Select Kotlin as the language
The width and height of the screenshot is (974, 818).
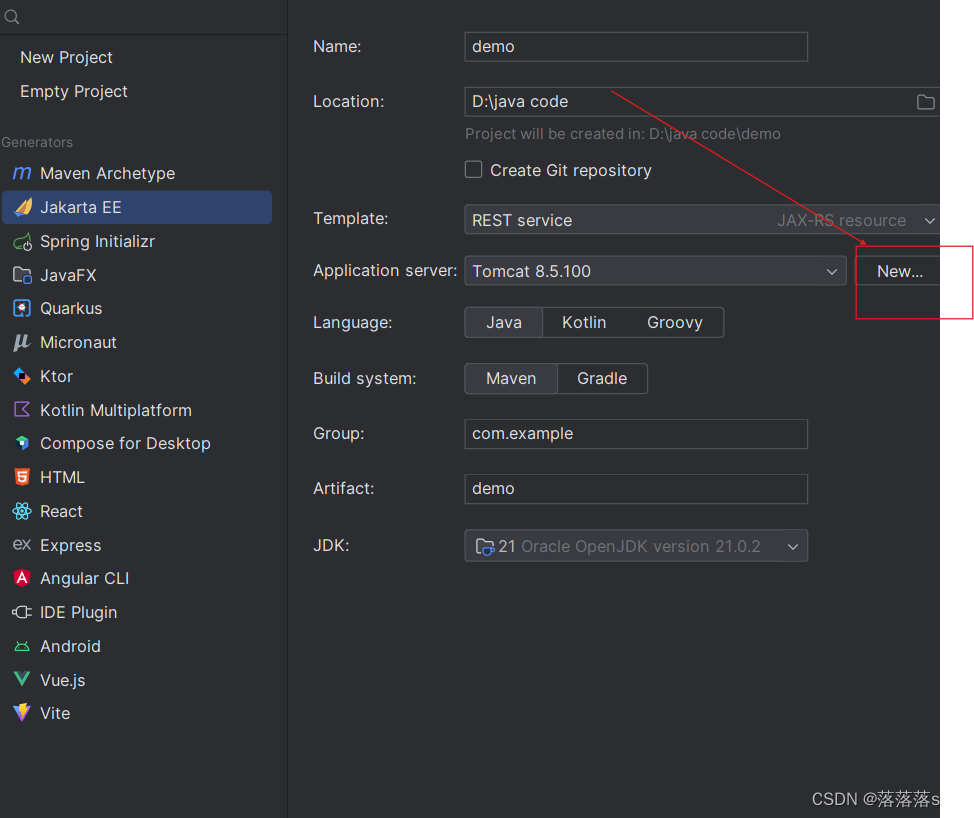(x=584, y=322)
